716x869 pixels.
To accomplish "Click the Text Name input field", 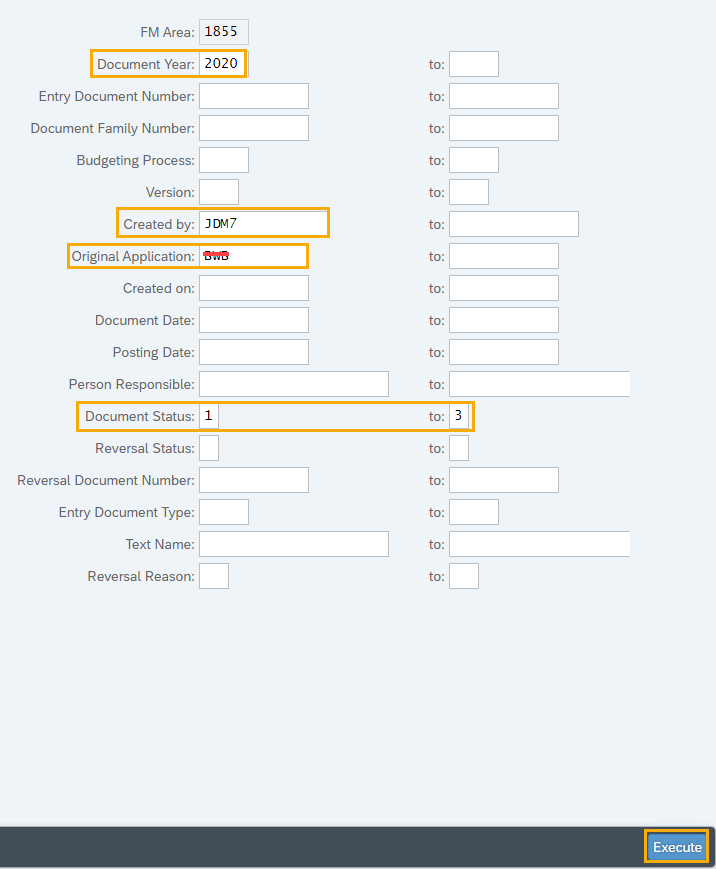I will (x=293, y=543).
